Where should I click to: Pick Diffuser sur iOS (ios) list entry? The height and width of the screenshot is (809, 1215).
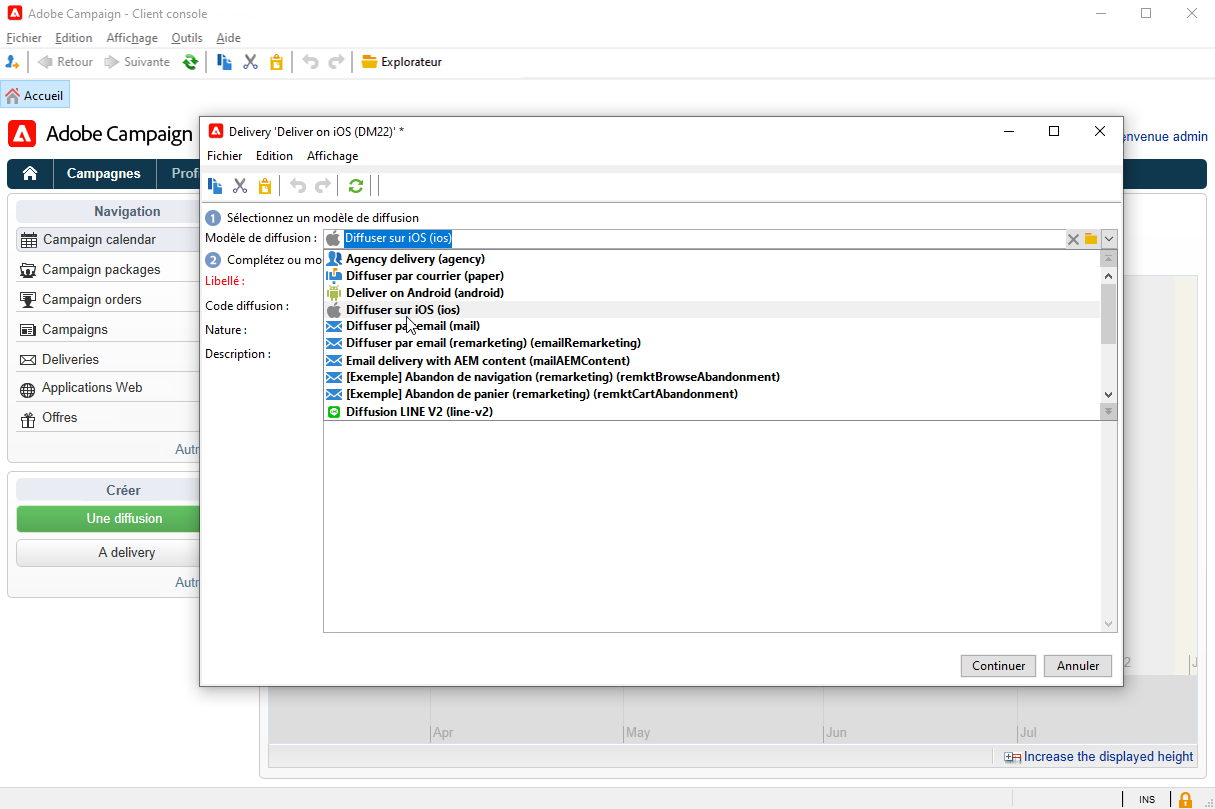pyautogui.click(x=711, y=310)
